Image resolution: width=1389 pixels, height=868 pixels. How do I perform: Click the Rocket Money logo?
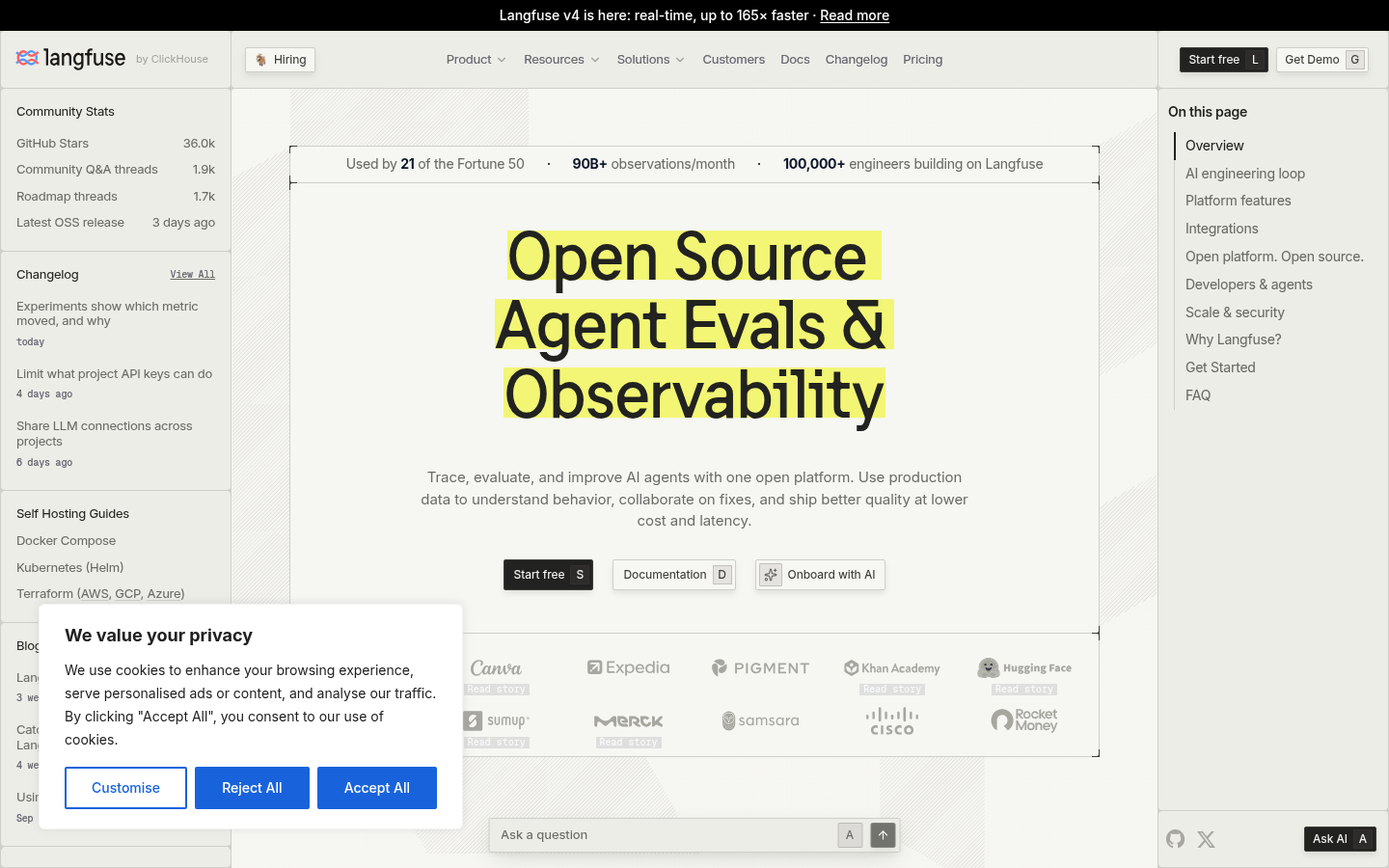(x=1024, y=720)
